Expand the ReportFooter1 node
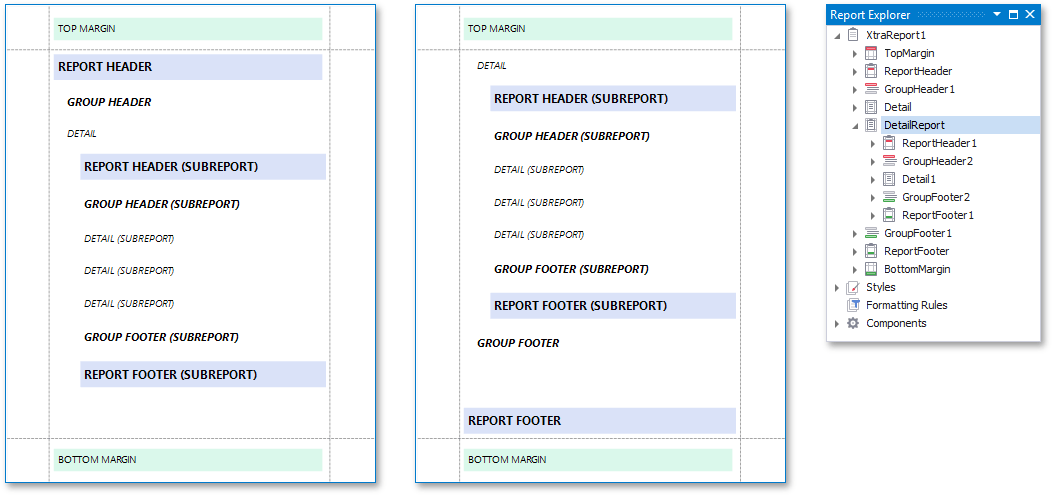The height and width of the screenshot is (495, 1052). 873,216
